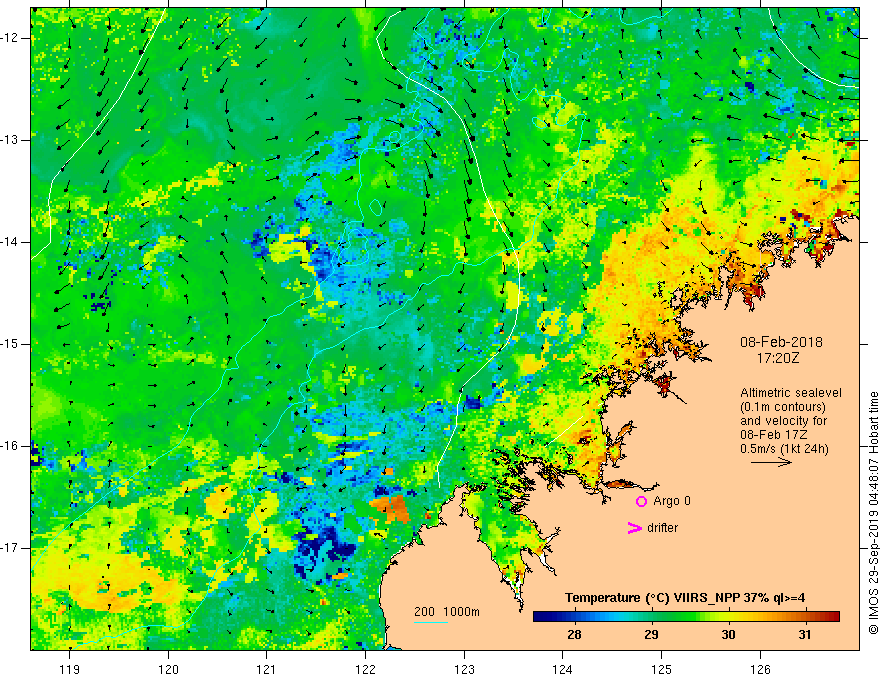Click the longitude axis label 124

[563, 669]
